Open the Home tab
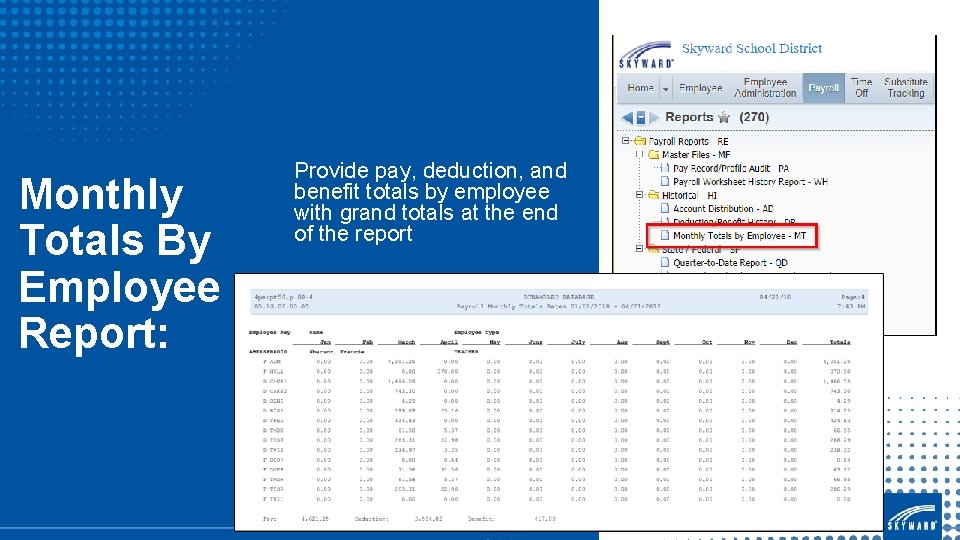This screenshot has width=960, height=540. (640, 88)
